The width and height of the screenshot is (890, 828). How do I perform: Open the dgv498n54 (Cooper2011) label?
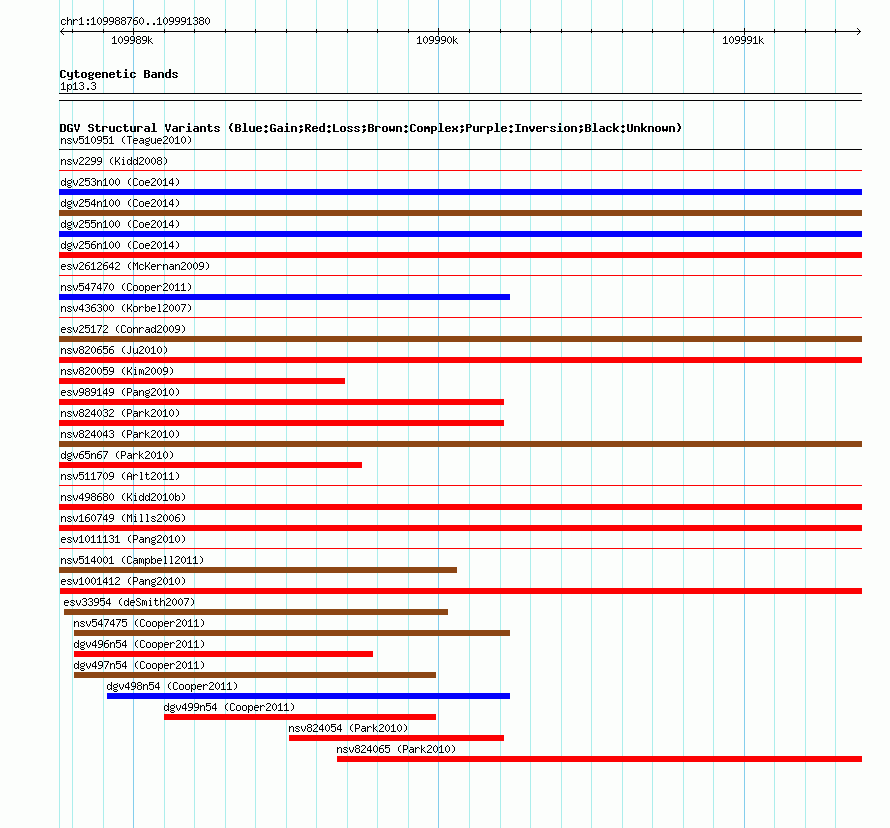pyautogui.click(x=172, y=686)
